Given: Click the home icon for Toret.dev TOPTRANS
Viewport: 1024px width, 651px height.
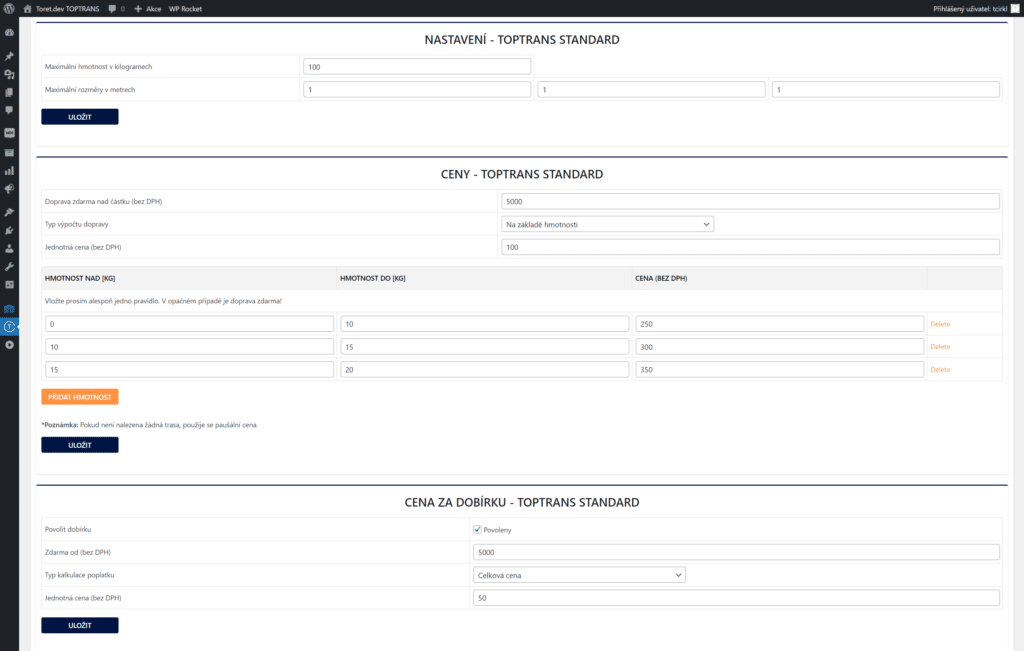Looking at the screenshot, I should click(x=27, y=8).
